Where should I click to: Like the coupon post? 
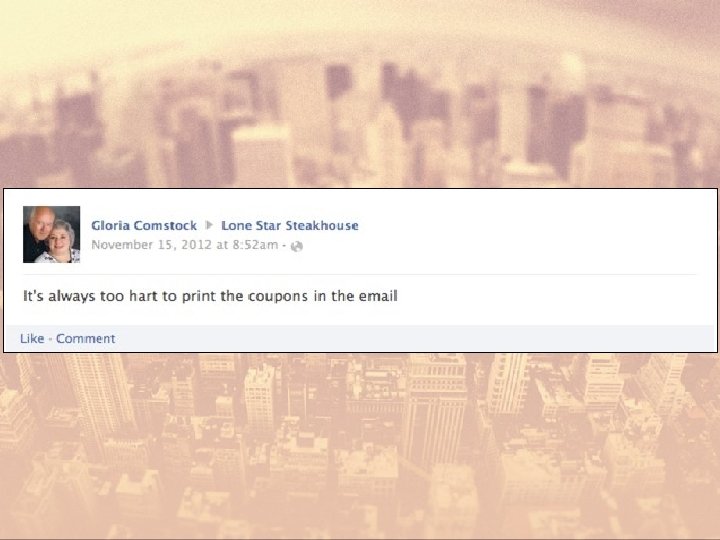(32, 338)
